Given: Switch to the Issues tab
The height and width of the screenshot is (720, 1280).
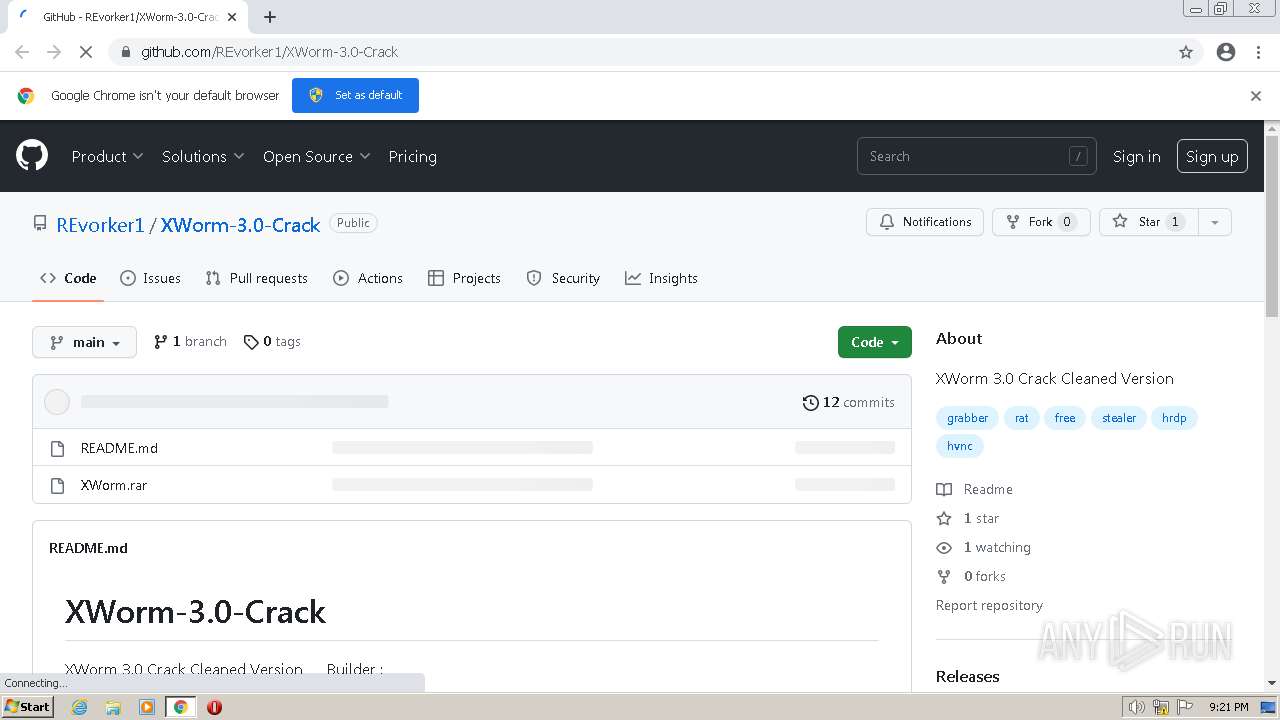Looking at the screenshot, I should click(150, 278).
